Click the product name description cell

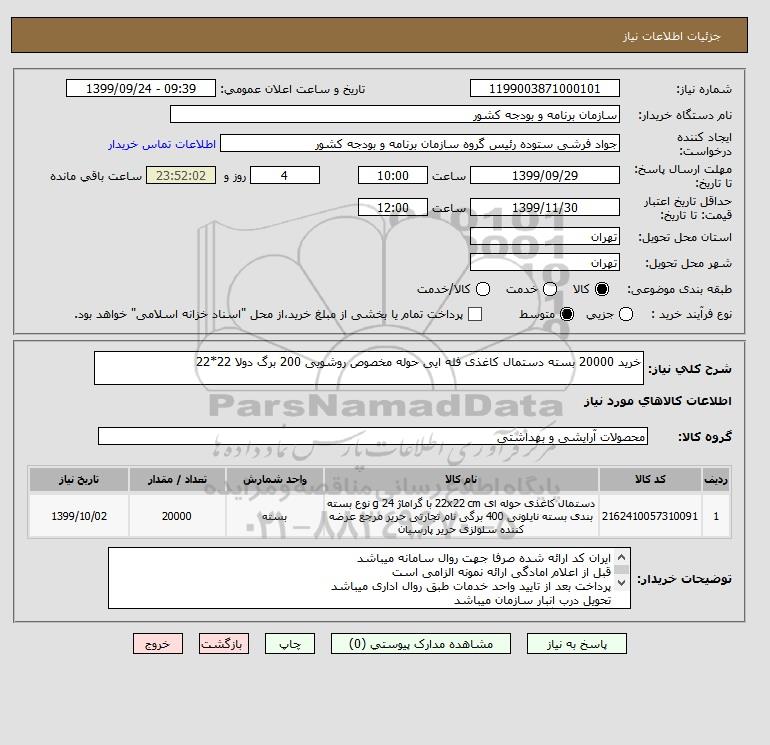click(x=461, y=516)
